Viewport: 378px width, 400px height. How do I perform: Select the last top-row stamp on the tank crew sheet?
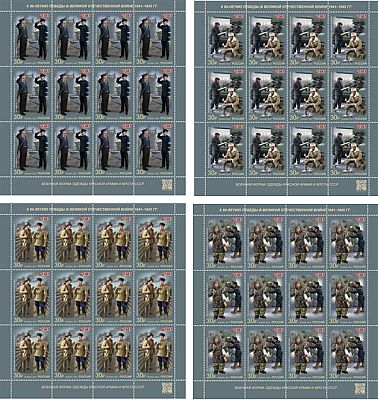pyautogui.click(x=349, y=39)
